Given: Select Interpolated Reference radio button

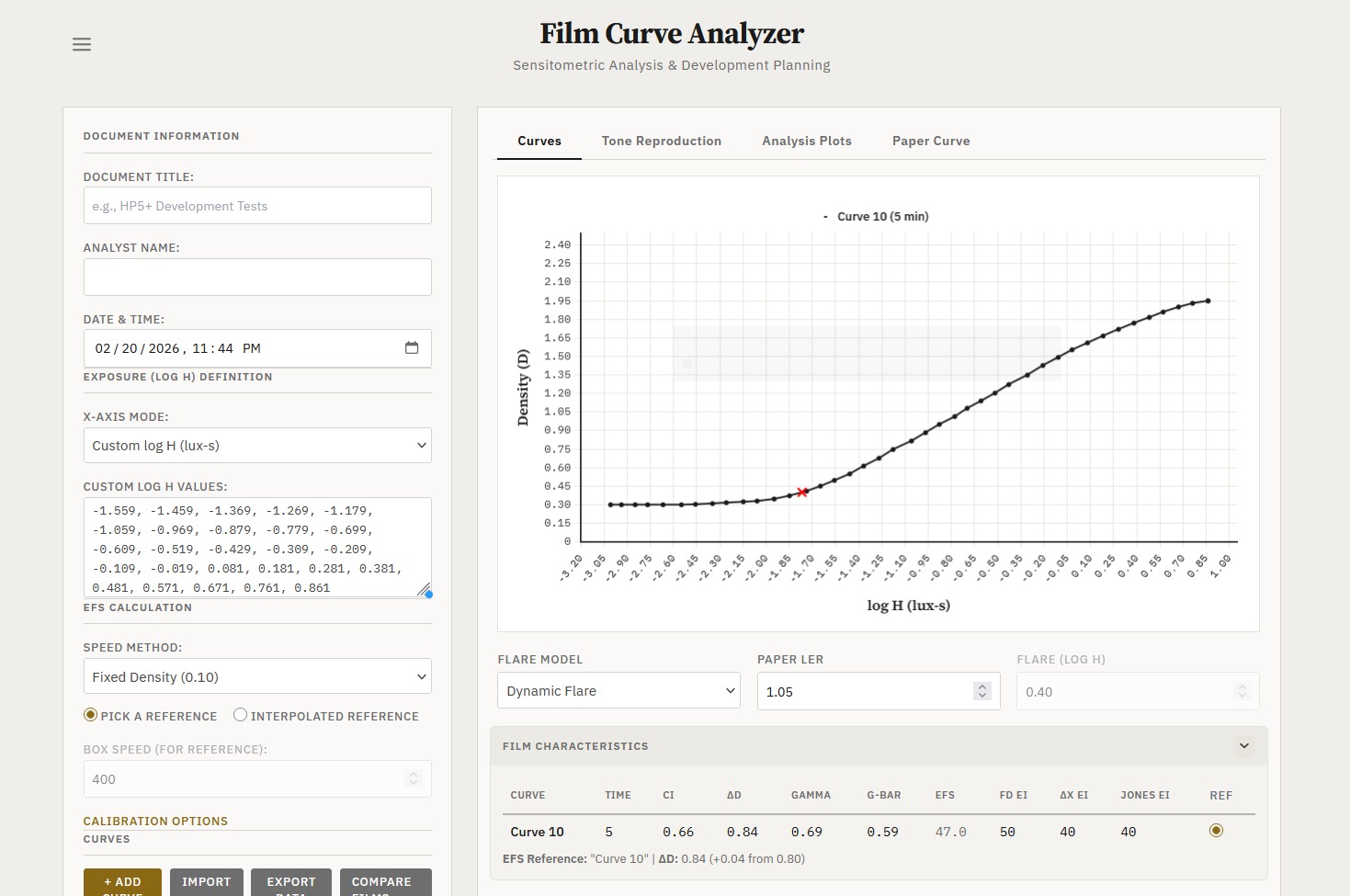Looking at the screenshot, I should coord(240,715).
